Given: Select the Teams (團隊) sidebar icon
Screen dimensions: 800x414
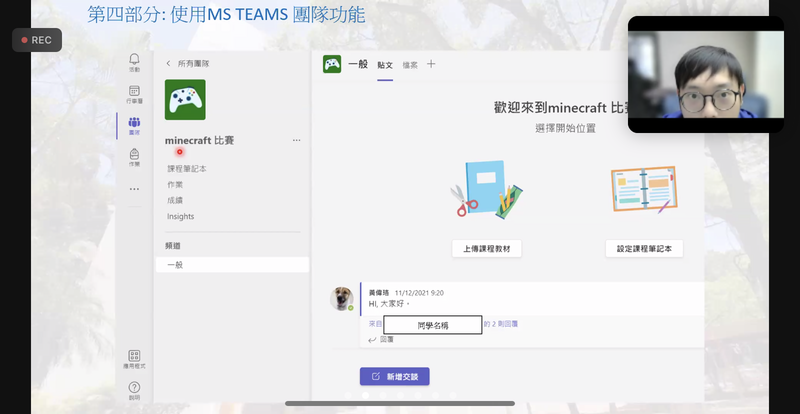Looking at the screenshot, I should (134, 125).
